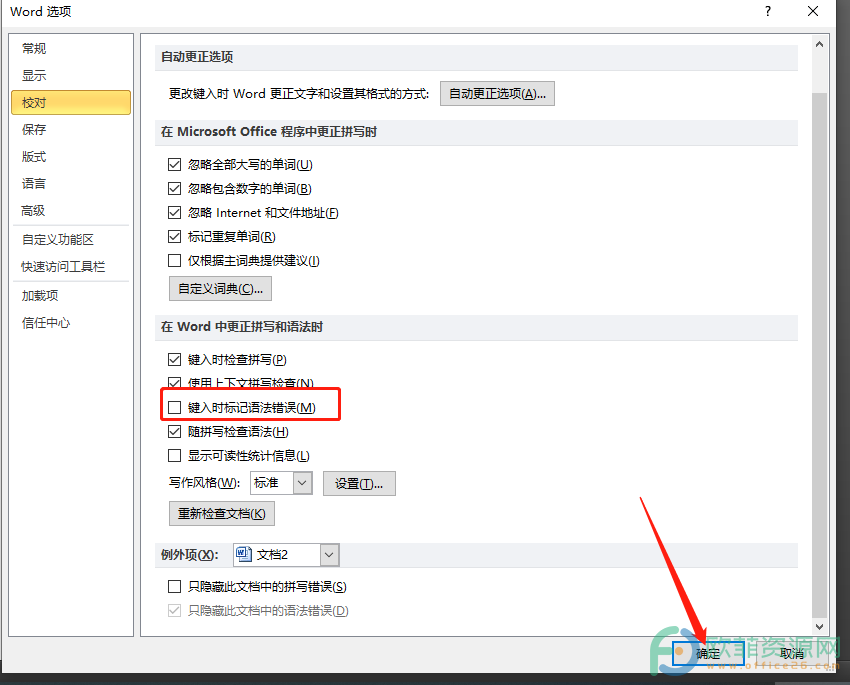Viewport: 850px width, 685px height.
Task: Enable 仅根据主词典提供建议(I)
Action: 175,261
